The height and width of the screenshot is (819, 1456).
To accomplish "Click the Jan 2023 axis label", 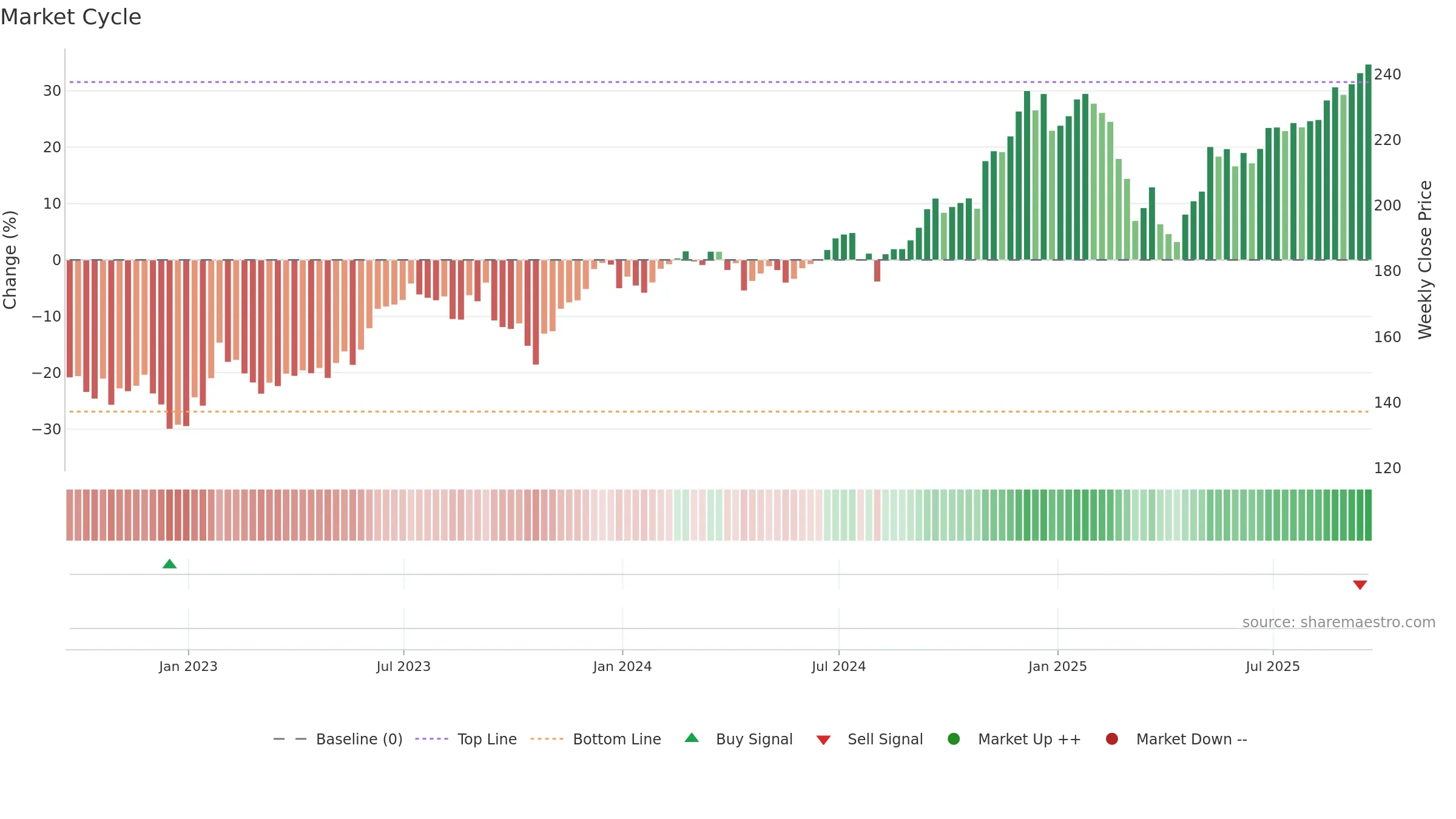I will pyautogui.click(x=188, y=666).
